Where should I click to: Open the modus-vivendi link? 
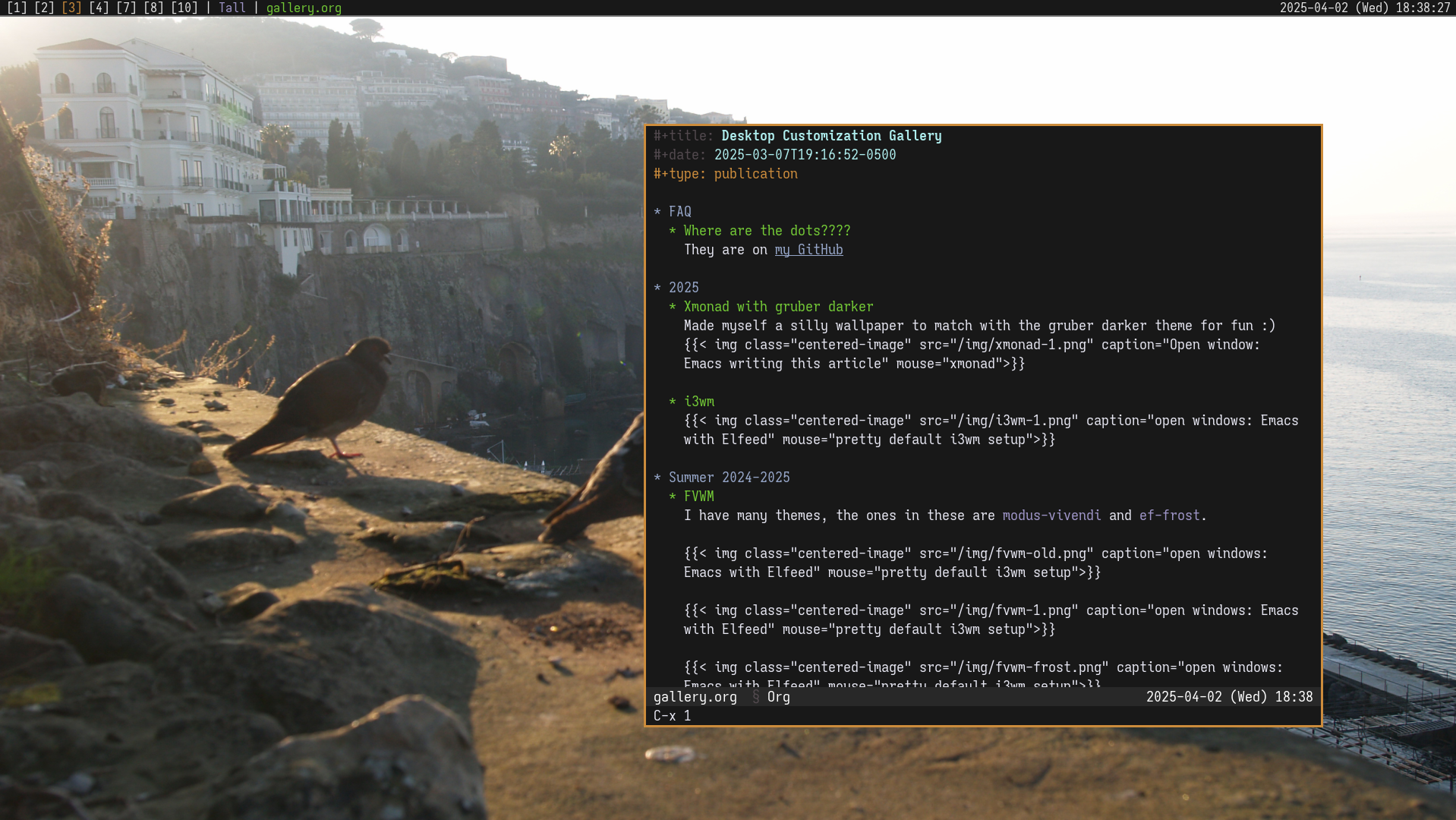pos(1051,516)
